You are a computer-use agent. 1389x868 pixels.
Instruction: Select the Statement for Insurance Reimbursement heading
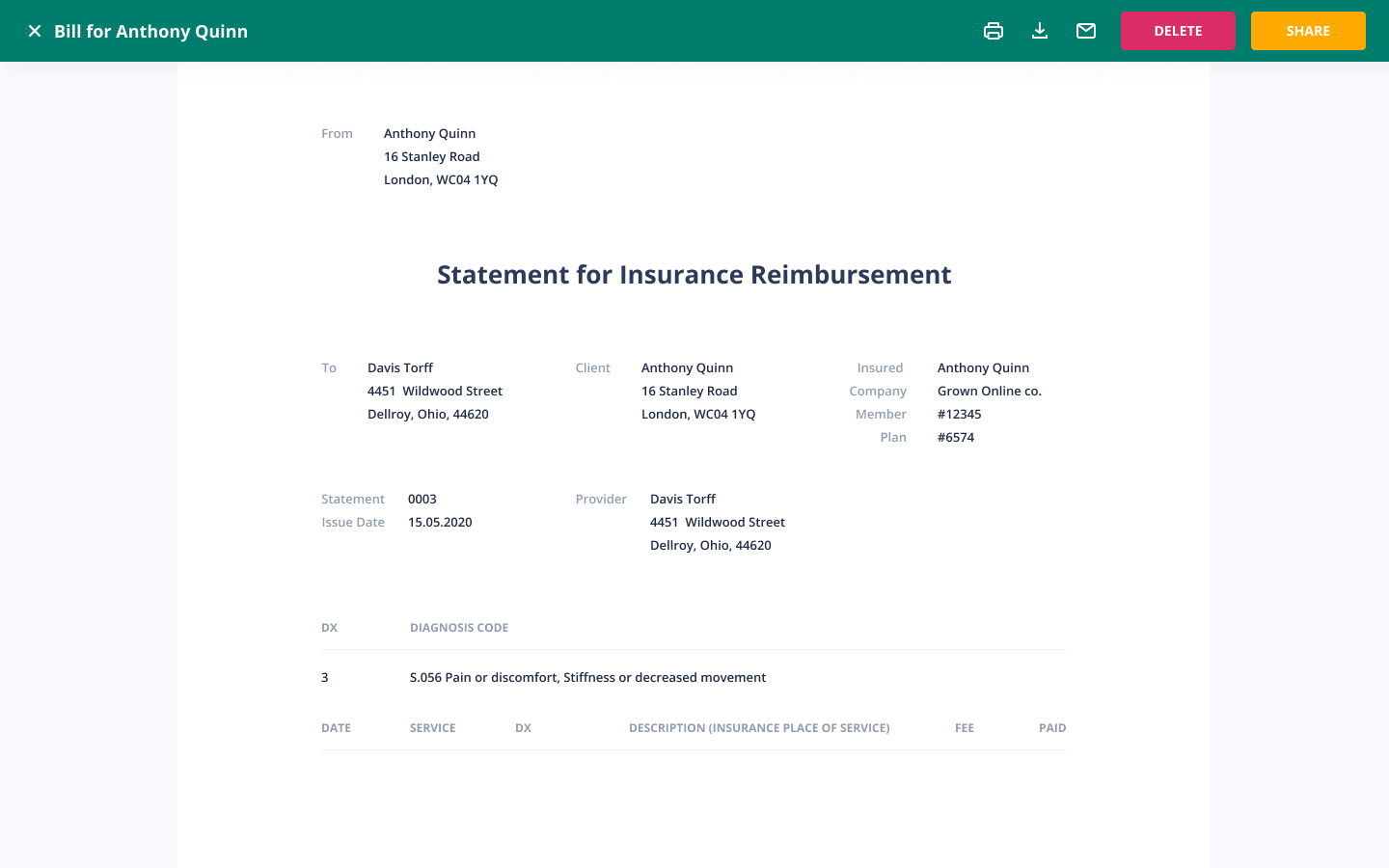(x=694, y=275)
